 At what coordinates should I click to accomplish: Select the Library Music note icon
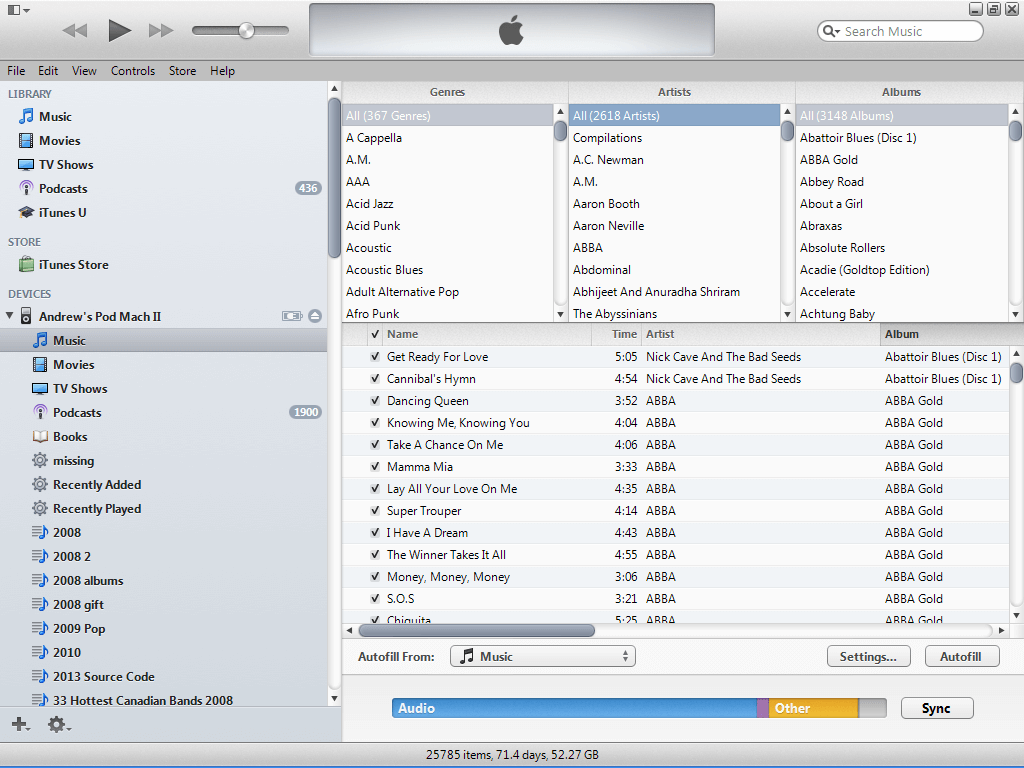26,116
